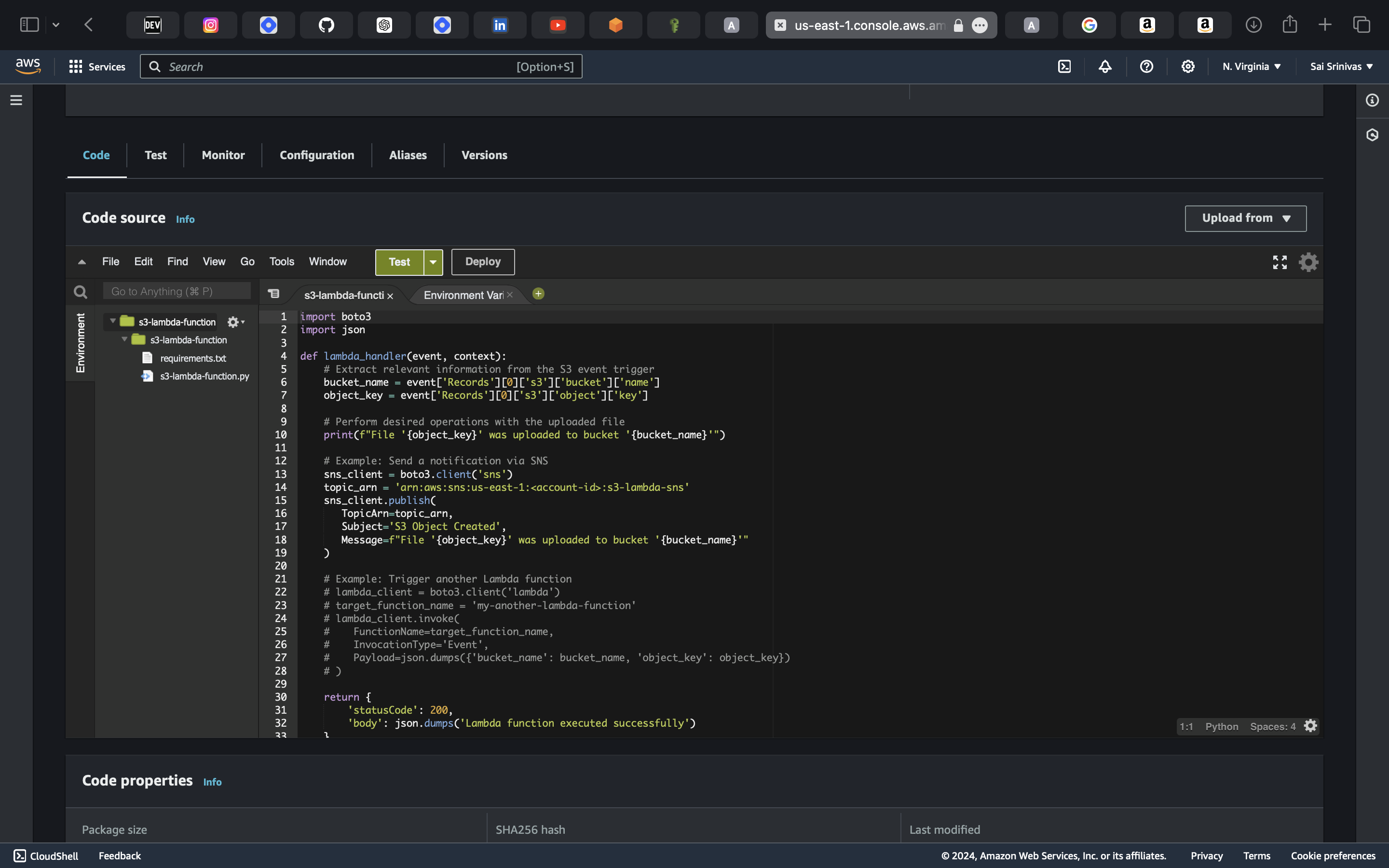The height and width of the screenshot is (868, 1389).
Task: Click the Go to Anything field
Action: pyautogui.click(x=177, y=292)
